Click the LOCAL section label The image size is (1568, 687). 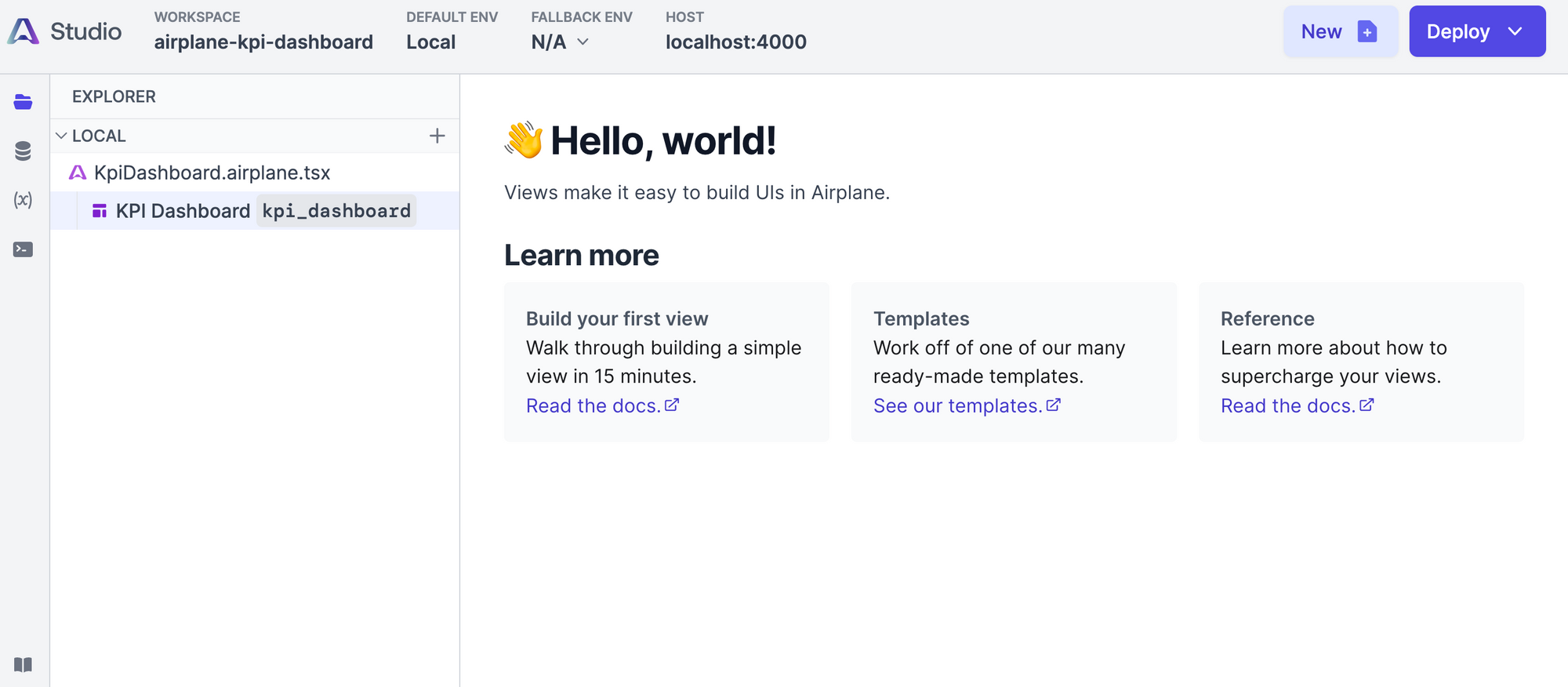click(x=99, y=136)
